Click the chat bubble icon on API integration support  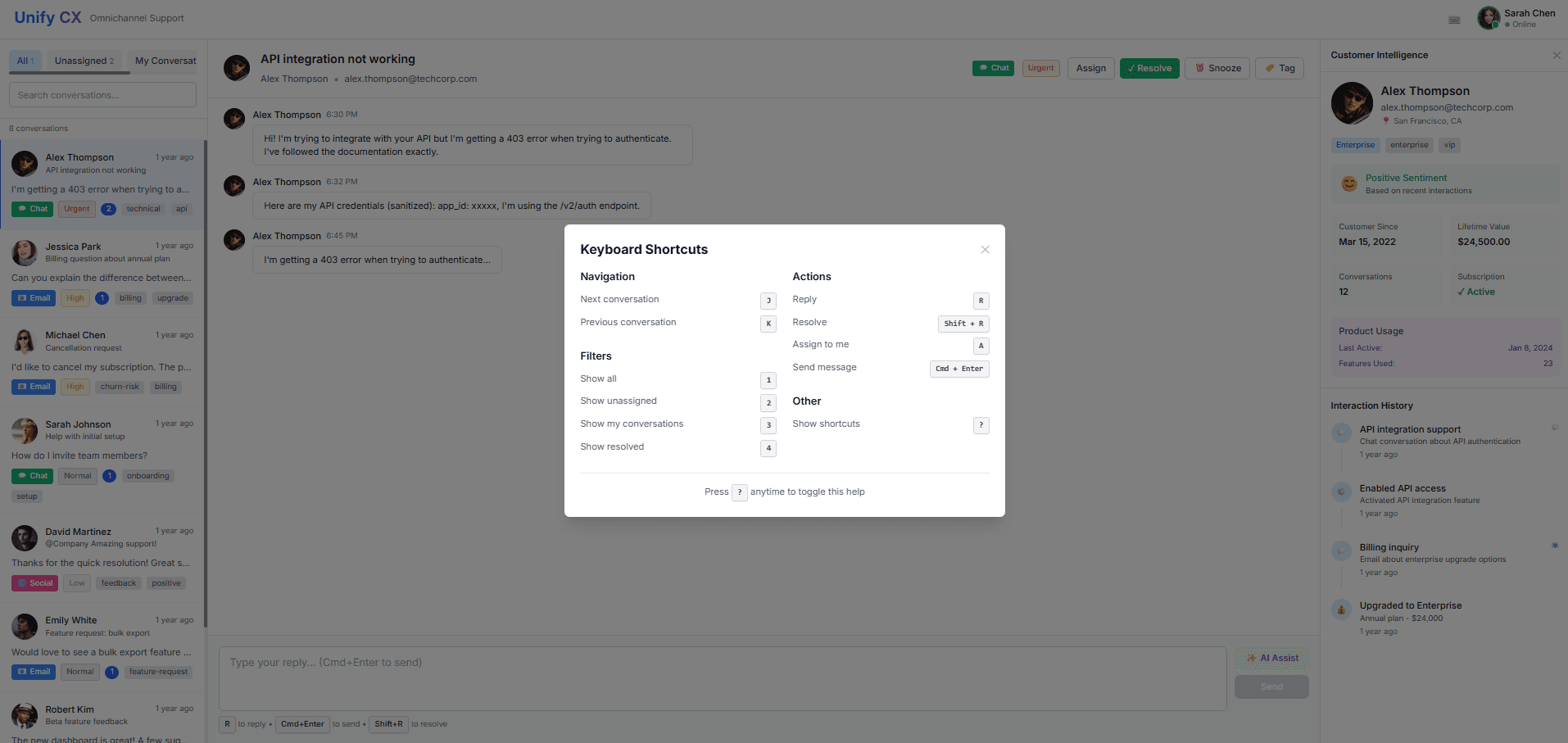tap(1341, 433)
